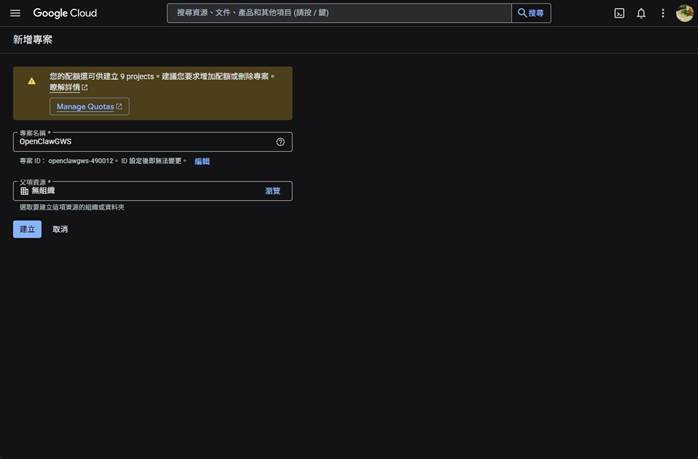Click the external-link icon on Manage Quotas
This screenshot has height=459, width=698.
pyautogui.click(x=119, y=106)
